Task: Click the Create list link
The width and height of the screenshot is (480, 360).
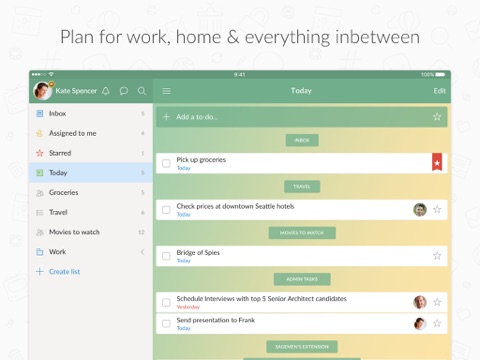Action: [x=64, y=272]
